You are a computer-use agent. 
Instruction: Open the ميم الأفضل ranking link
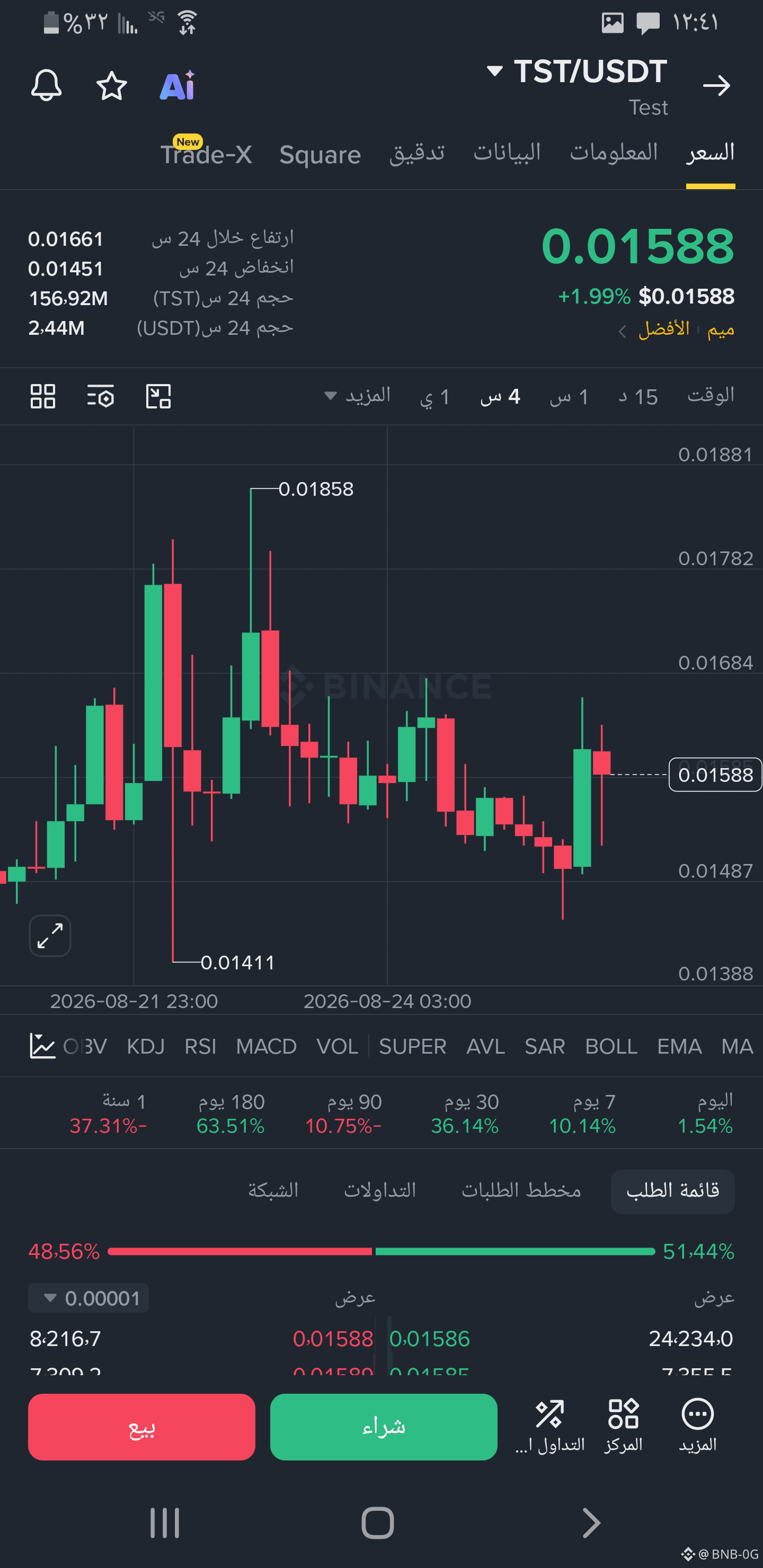pyautogui.click(x=677, y=330)
